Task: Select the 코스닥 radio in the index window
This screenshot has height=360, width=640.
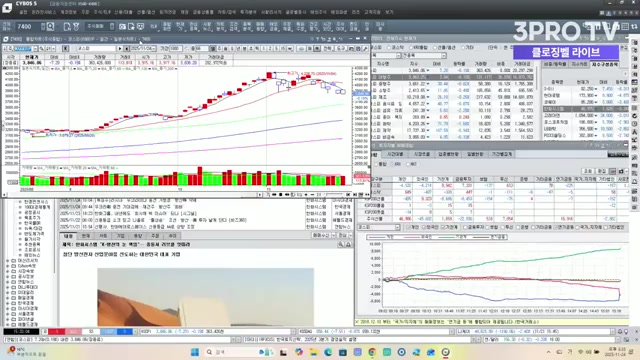Action: (x=389, y=48)
